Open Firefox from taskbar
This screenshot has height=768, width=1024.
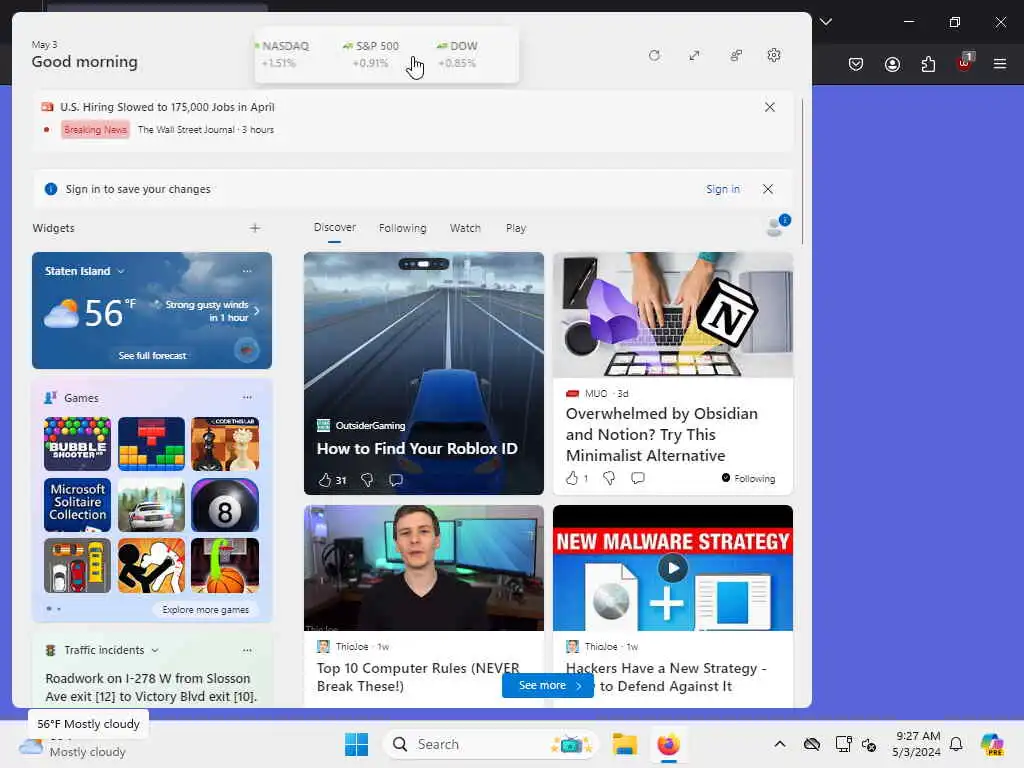click(668, 744)
